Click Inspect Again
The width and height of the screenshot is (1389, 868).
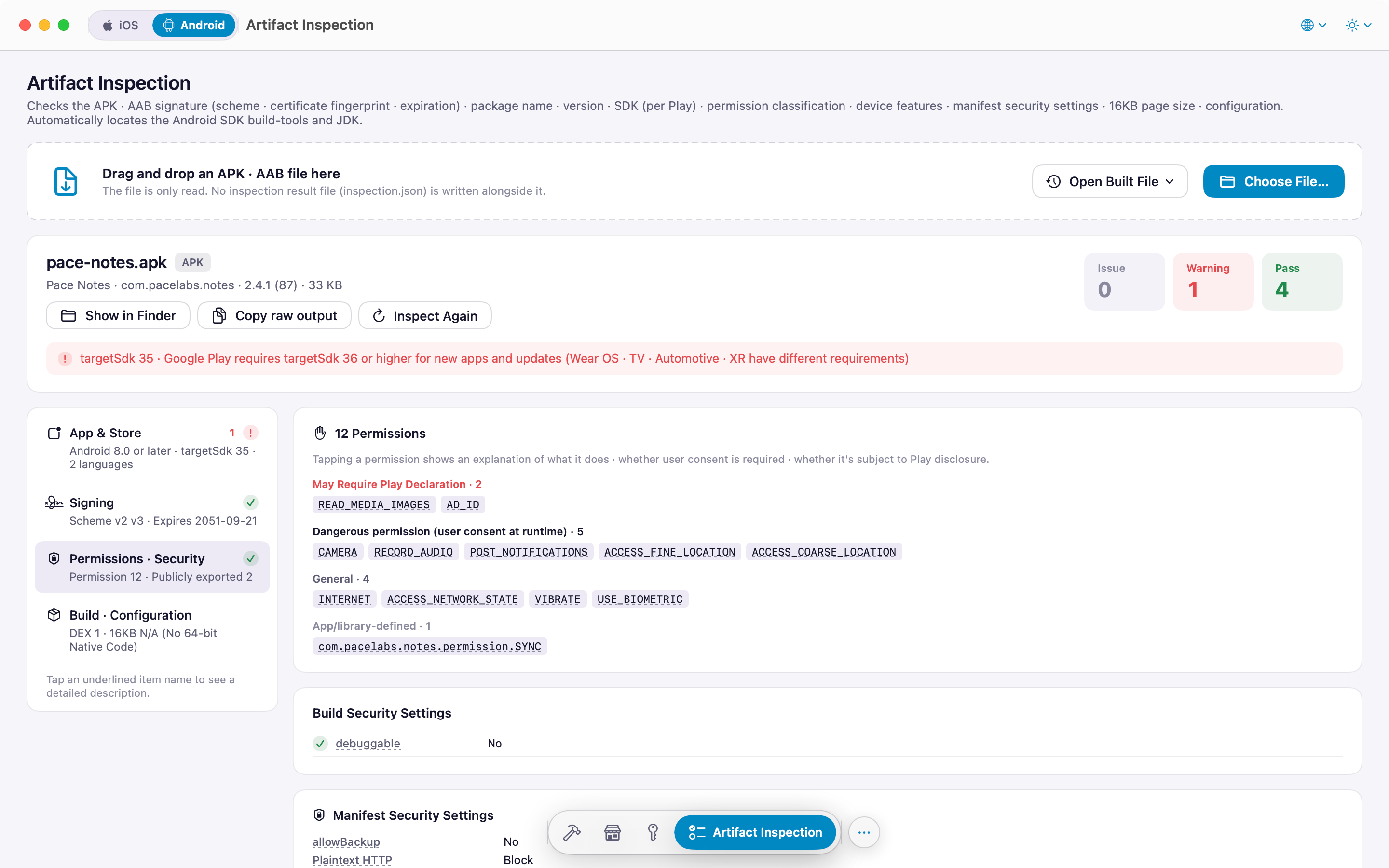425,316
